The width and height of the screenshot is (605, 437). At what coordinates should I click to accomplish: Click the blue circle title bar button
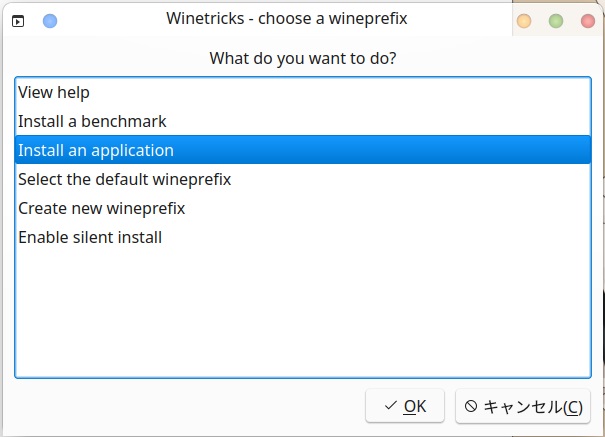coord(51,20)
